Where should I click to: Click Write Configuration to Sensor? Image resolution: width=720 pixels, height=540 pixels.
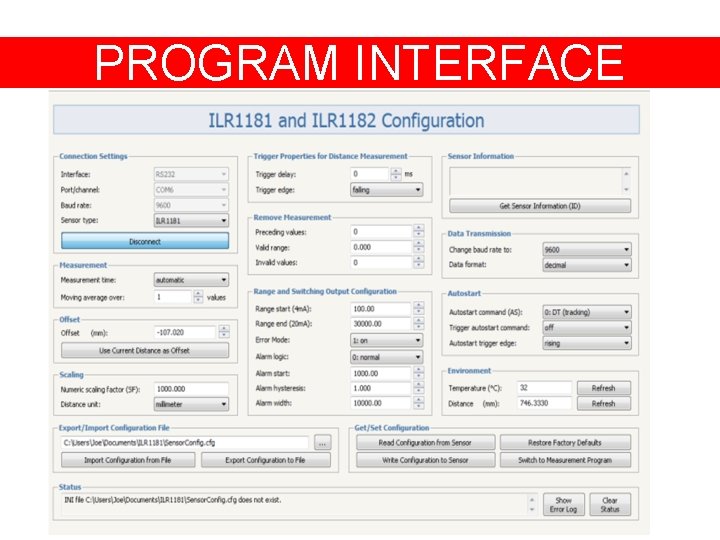(x=425, y=460)
